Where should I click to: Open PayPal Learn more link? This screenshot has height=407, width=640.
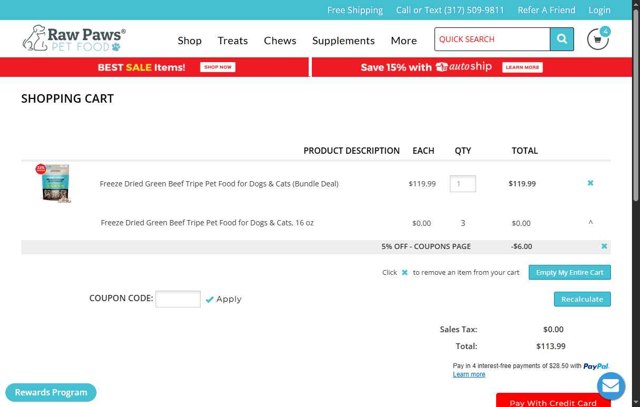469,374
